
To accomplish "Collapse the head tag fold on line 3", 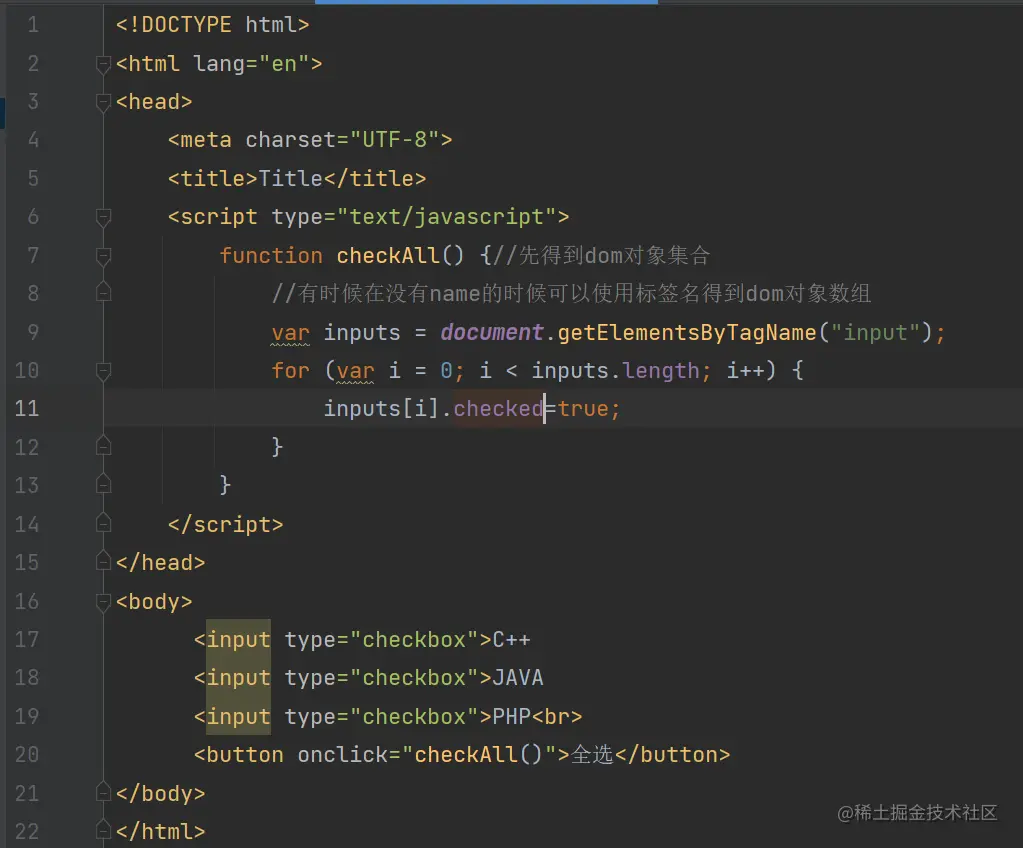I will pyautogui.click(x=103, y=102).
